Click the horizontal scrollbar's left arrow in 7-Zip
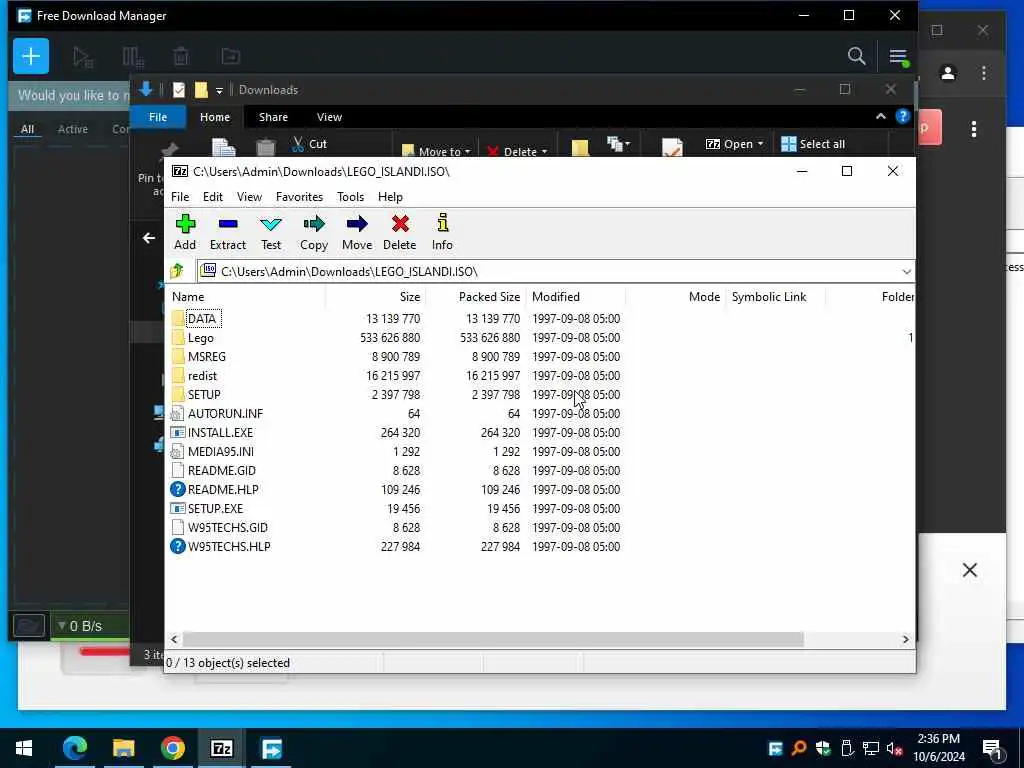The width and height of the screenshot is (1024, 768). (x=174, y=639)
